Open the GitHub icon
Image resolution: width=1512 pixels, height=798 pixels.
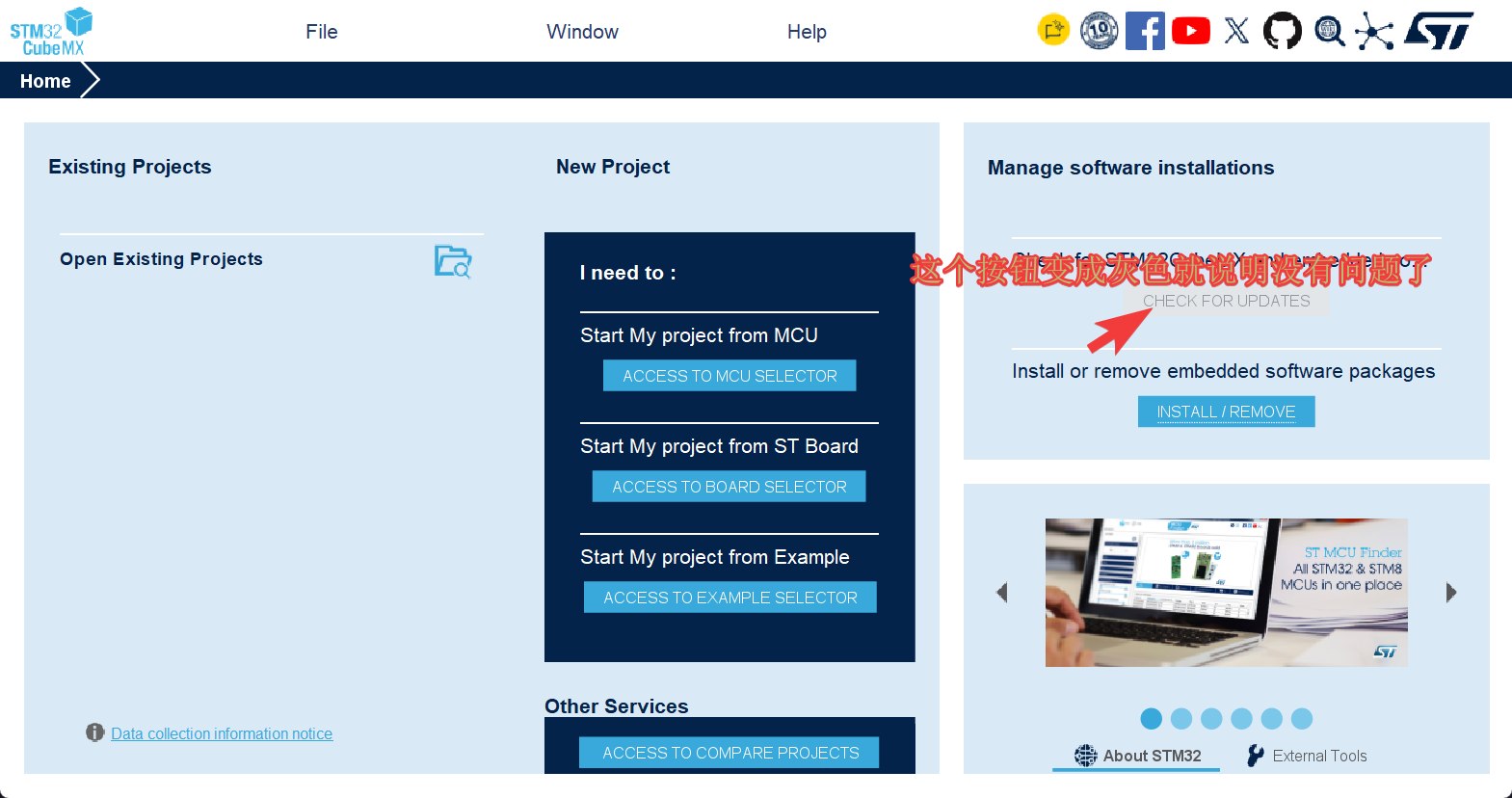point(1282,31)
